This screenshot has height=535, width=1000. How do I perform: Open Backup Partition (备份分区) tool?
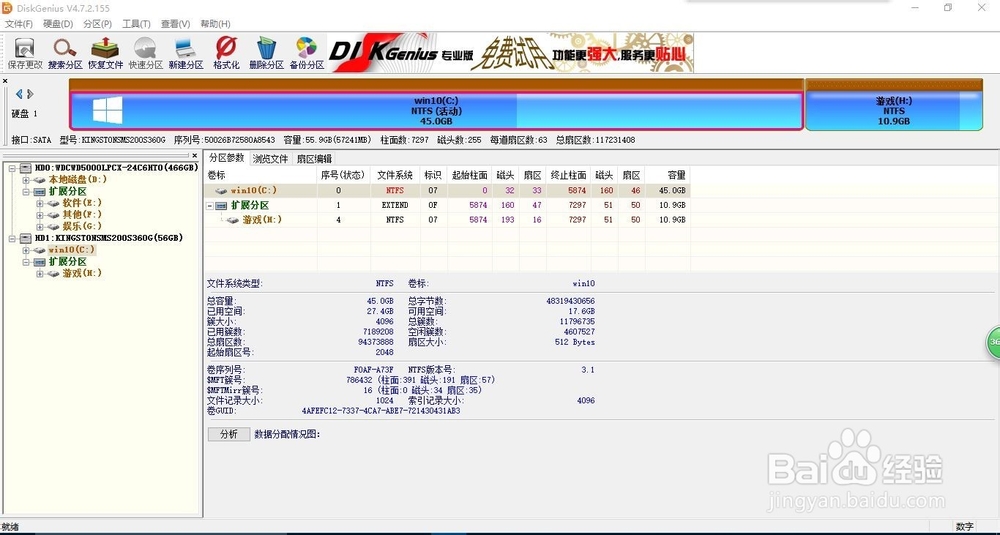click(306, 53)
